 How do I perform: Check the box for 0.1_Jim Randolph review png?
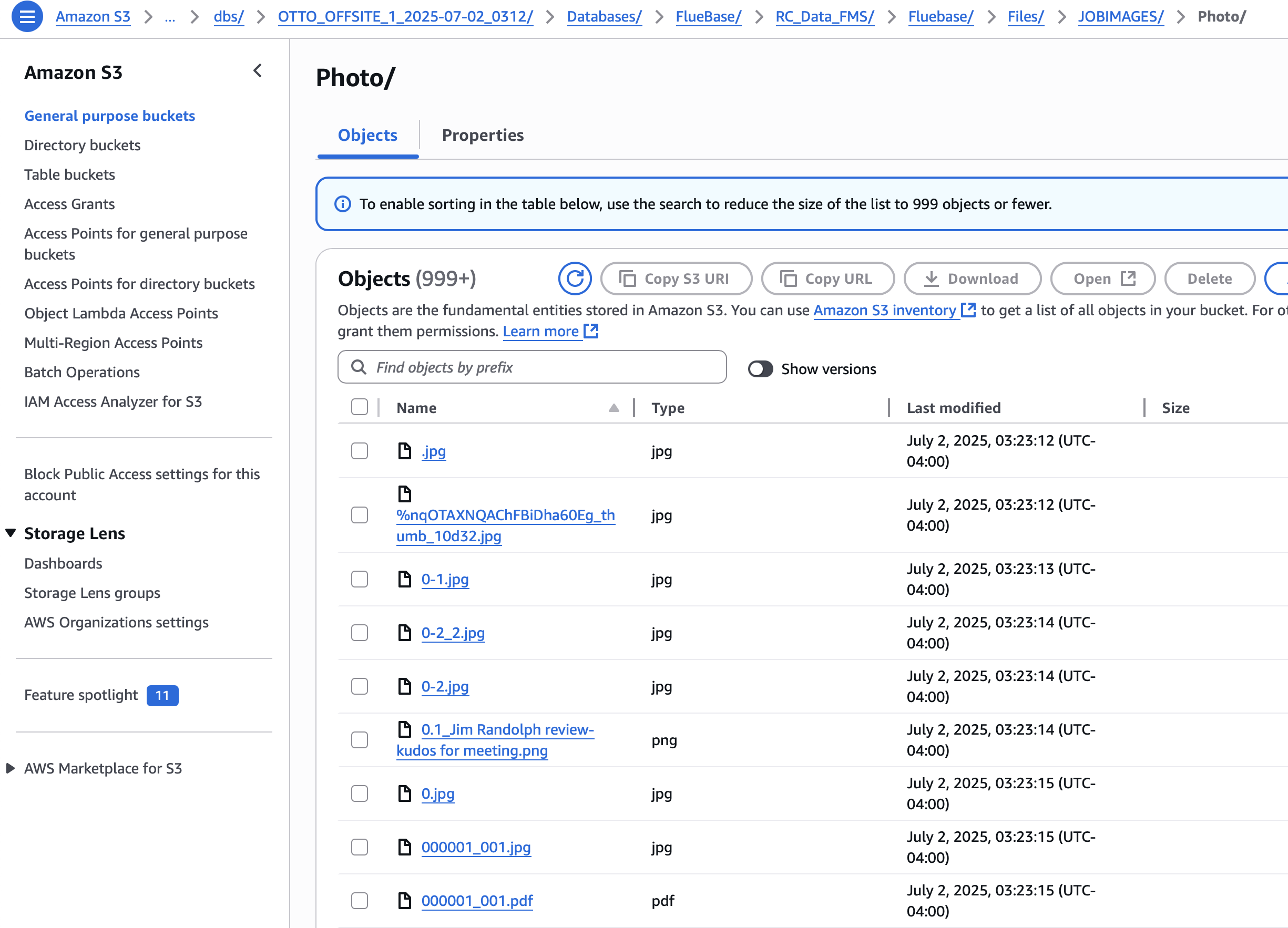360,739
